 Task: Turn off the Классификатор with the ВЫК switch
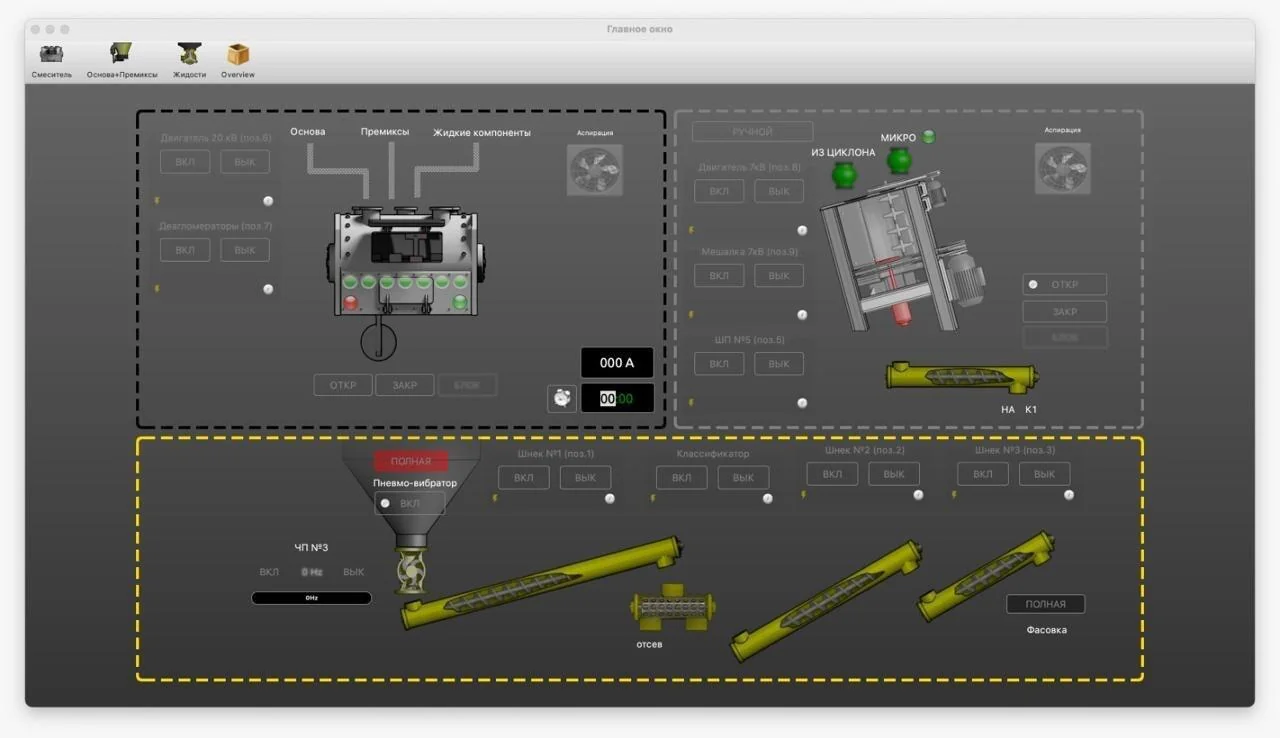pyautogui.click(x=743, y=477)
